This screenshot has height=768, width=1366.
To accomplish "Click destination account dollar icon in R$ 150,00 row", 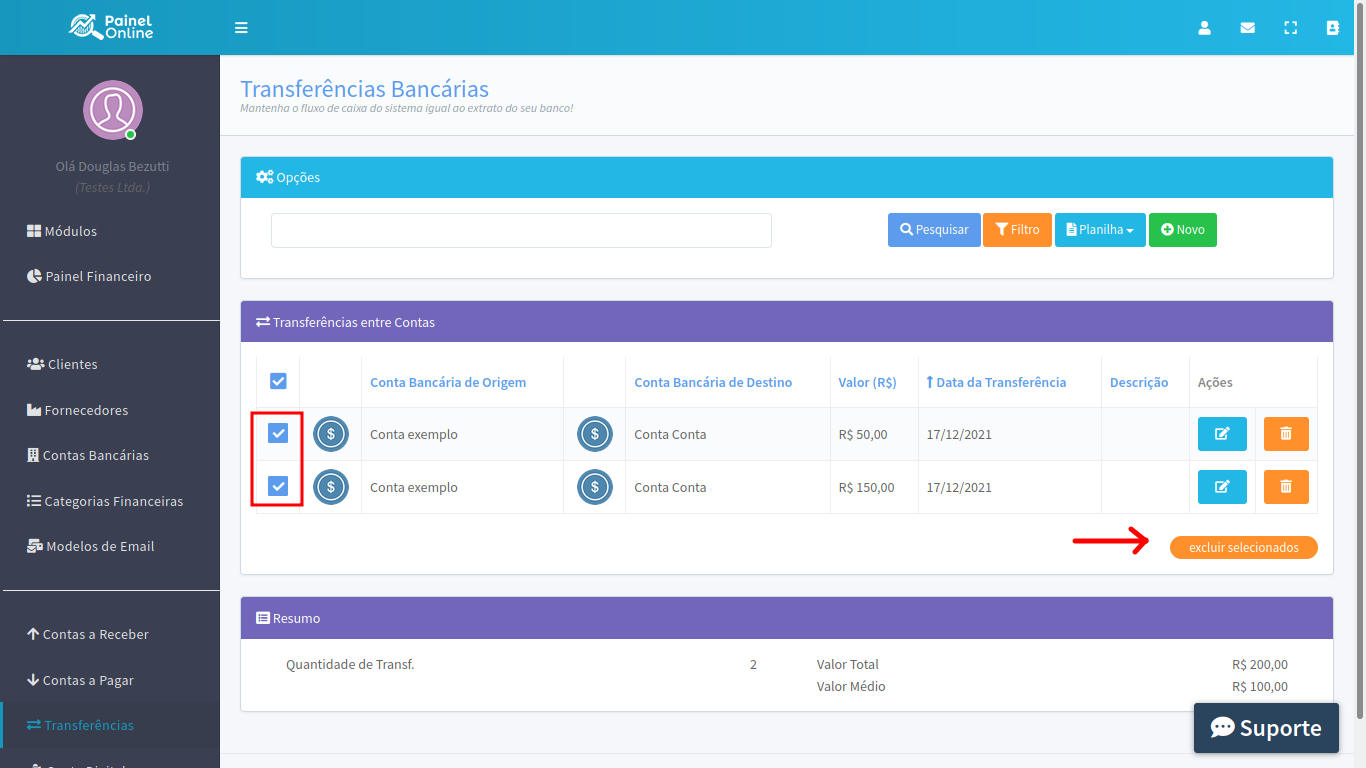I will point(595,487).
